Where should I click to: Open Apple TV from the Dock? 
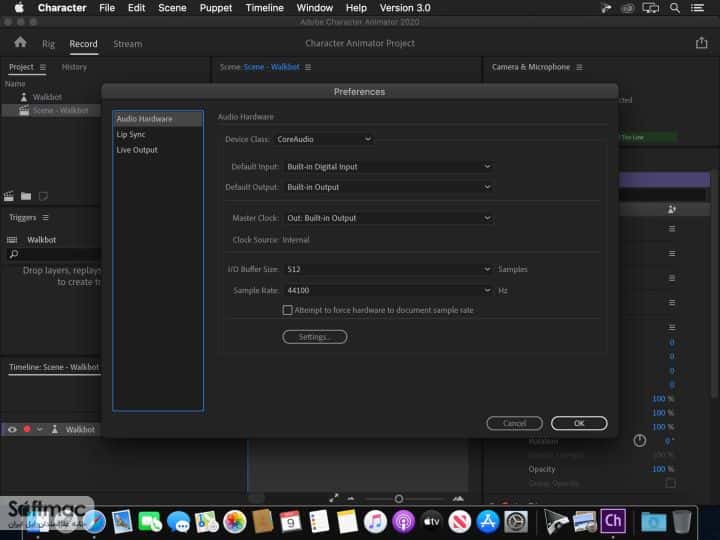click(x=432, y=522)
